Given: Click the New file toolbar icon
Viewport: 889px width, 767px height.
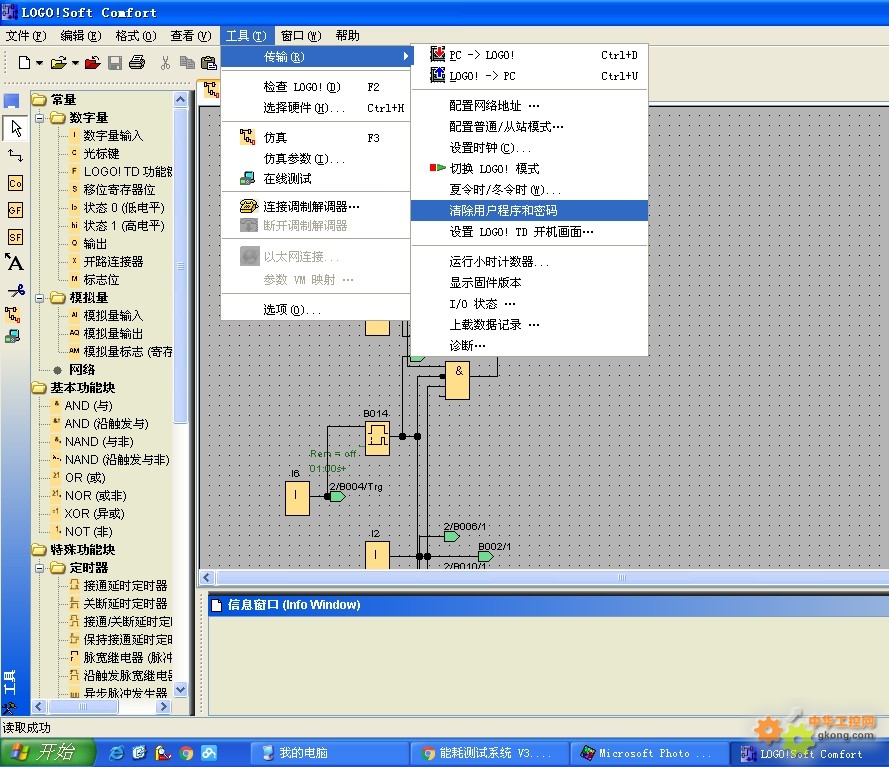Looking at the screenshot, I should click(24, 62).
